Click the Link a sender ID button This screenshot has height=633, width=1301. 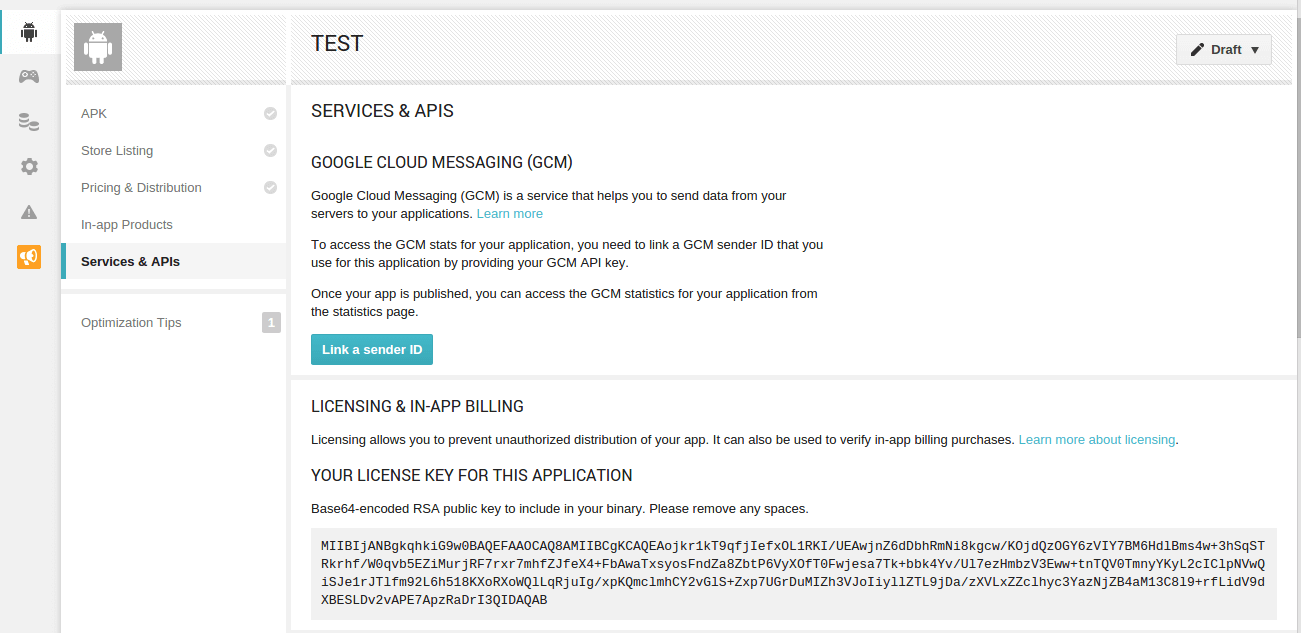tap(372, 350)
